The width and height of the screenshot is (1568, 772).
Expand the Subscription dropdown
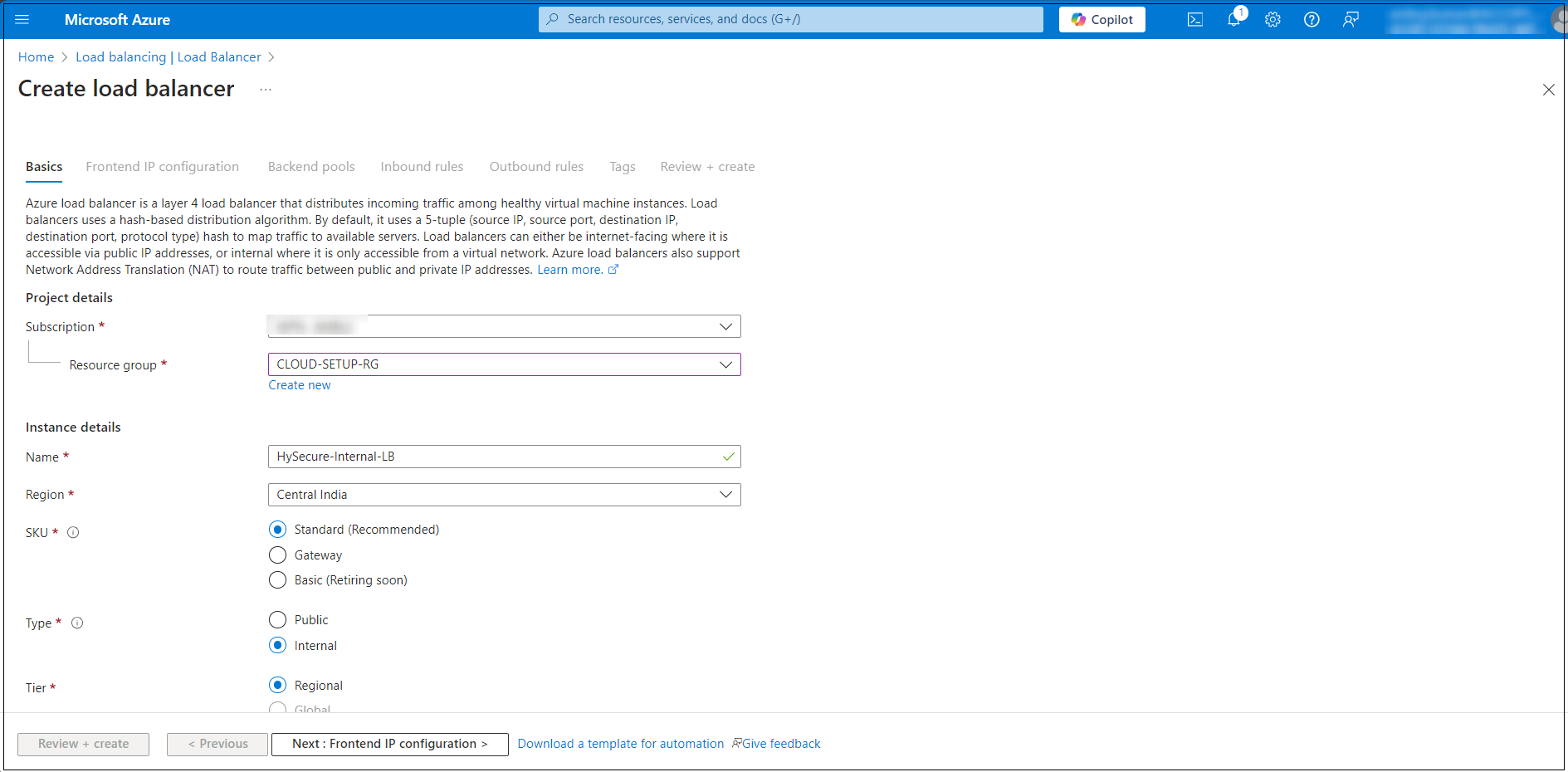point(504,327)
